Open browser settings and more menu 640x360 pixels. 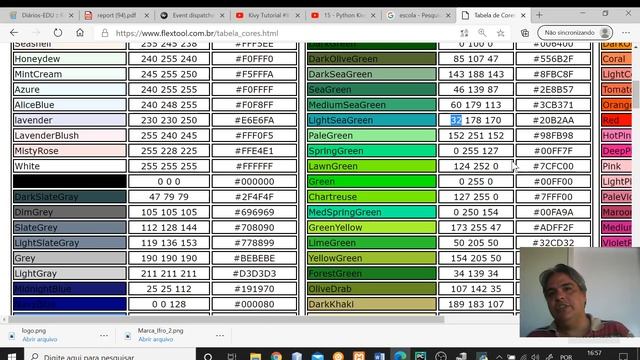click(626, 33)
